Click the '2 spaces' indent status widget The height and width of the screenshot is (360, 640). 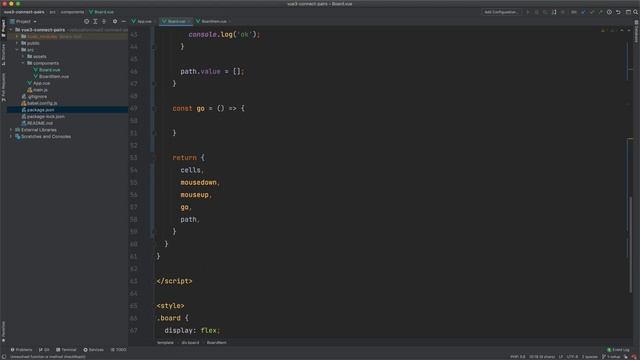point(590,357)
